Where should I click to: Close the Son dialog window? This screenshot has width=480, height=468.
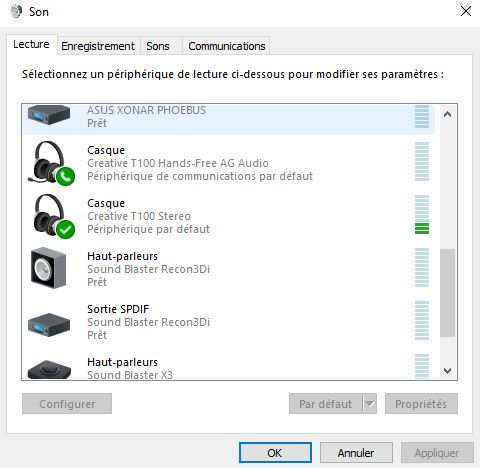click(466, 11)
